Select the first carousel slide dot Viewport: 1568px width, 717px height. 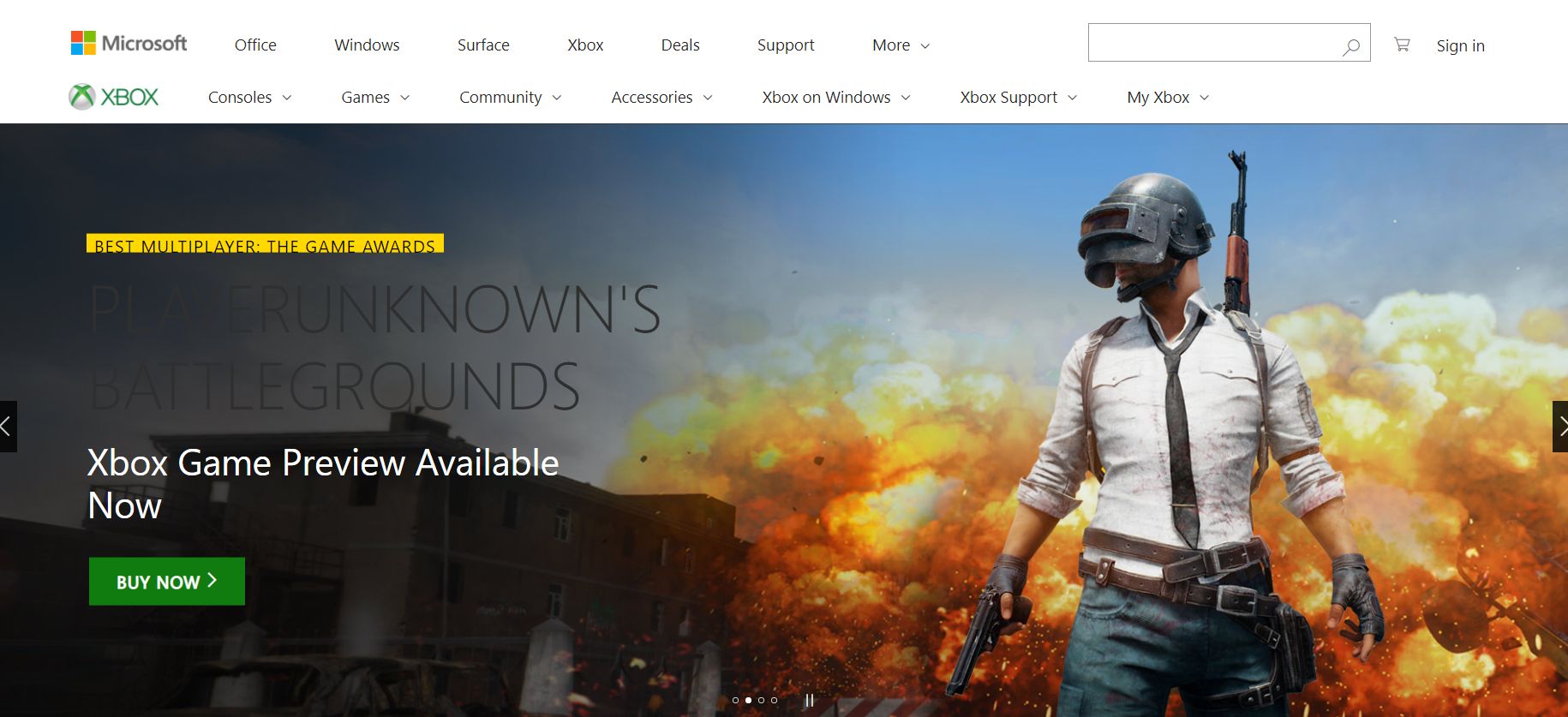pyautogui.click(x=735, y=701)
